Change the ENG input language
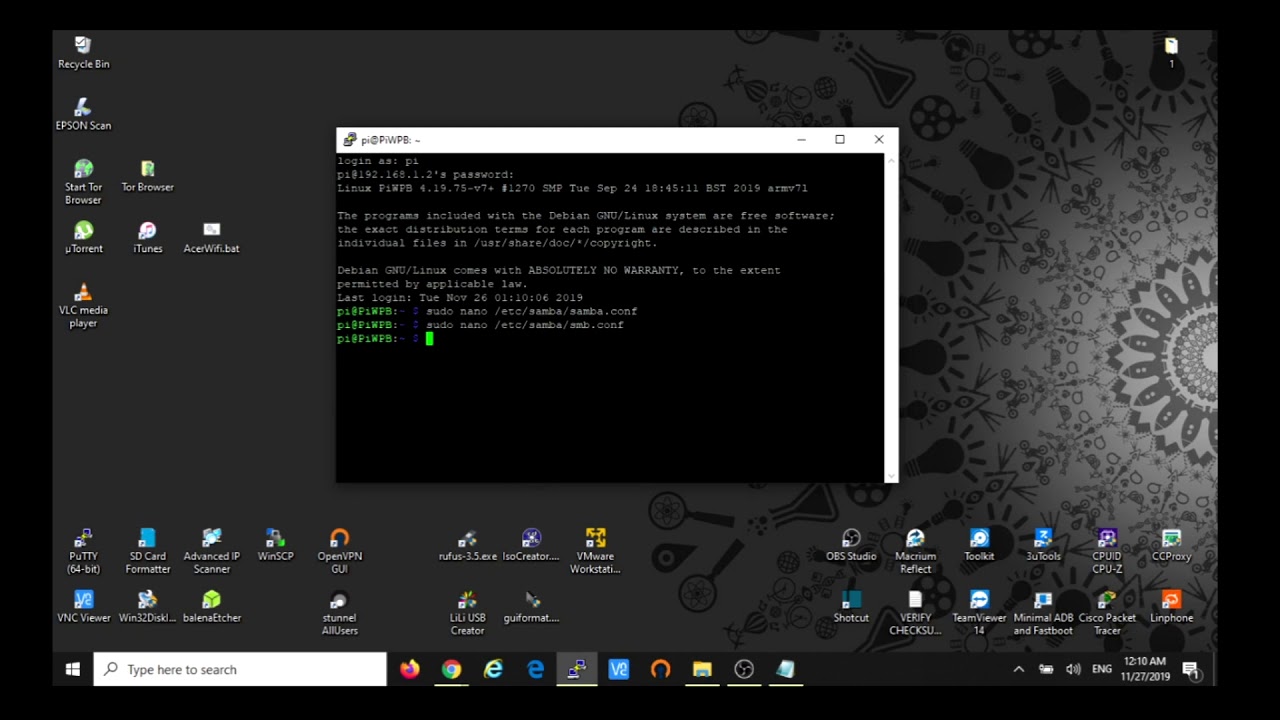Image resolution: width=1280 pixels, height=720 pixels. [1101, 669]
